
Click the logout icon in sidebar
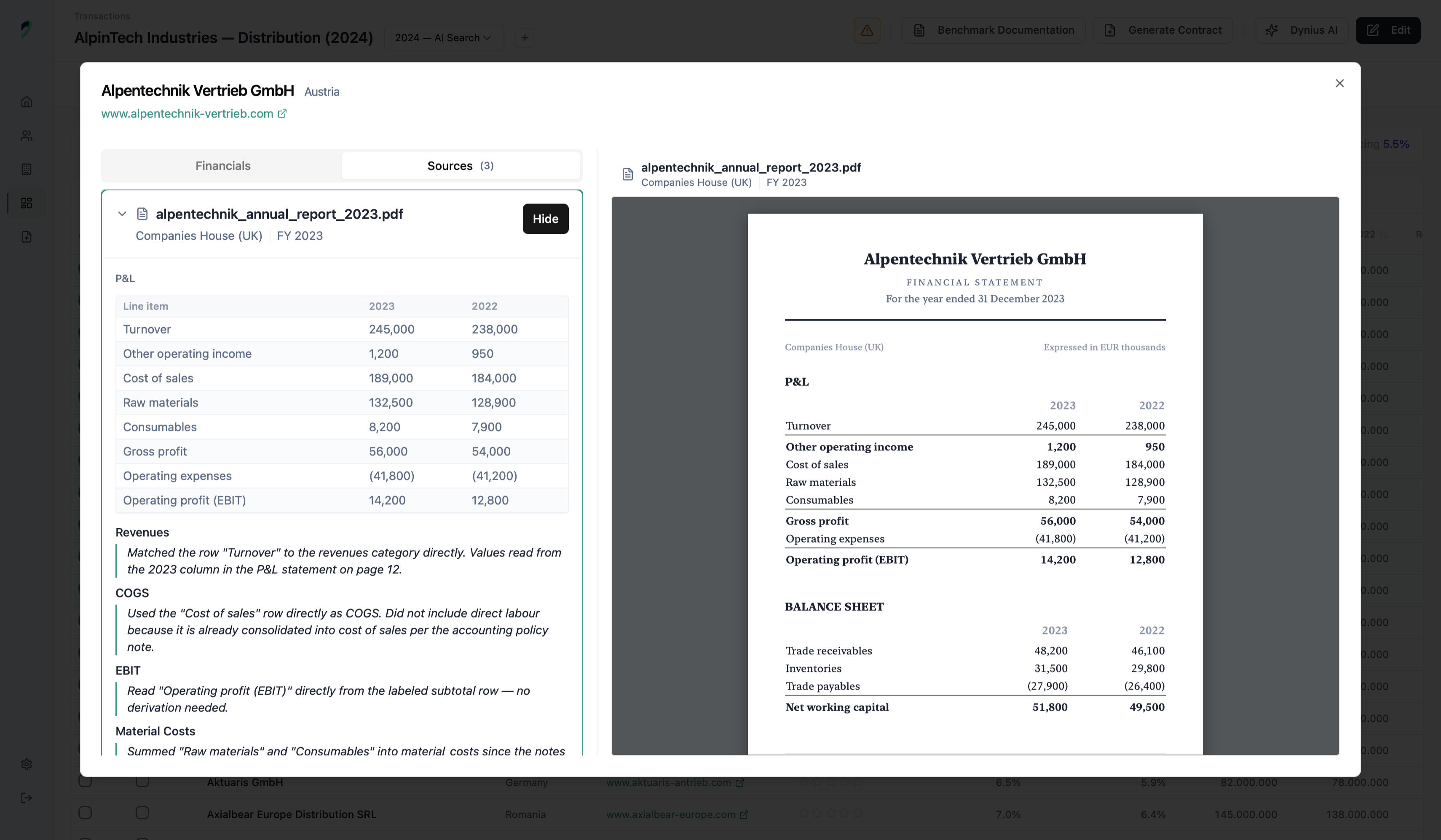click(26, 798)
